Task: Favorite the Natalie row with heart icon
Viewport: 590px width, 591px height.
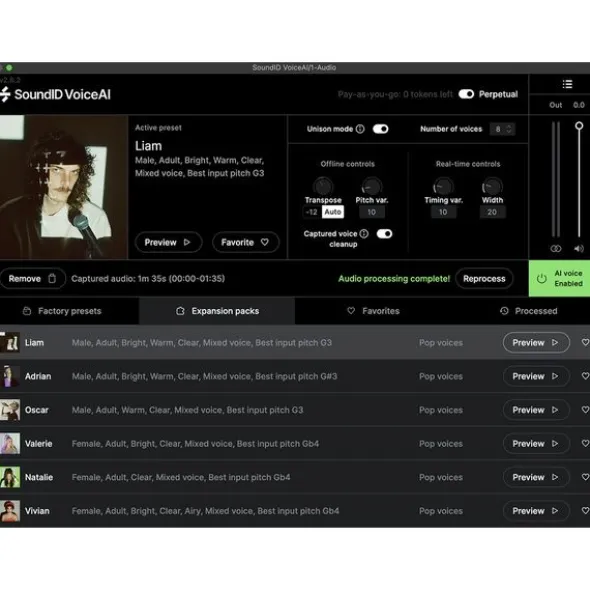Action: tap(585, 477)
